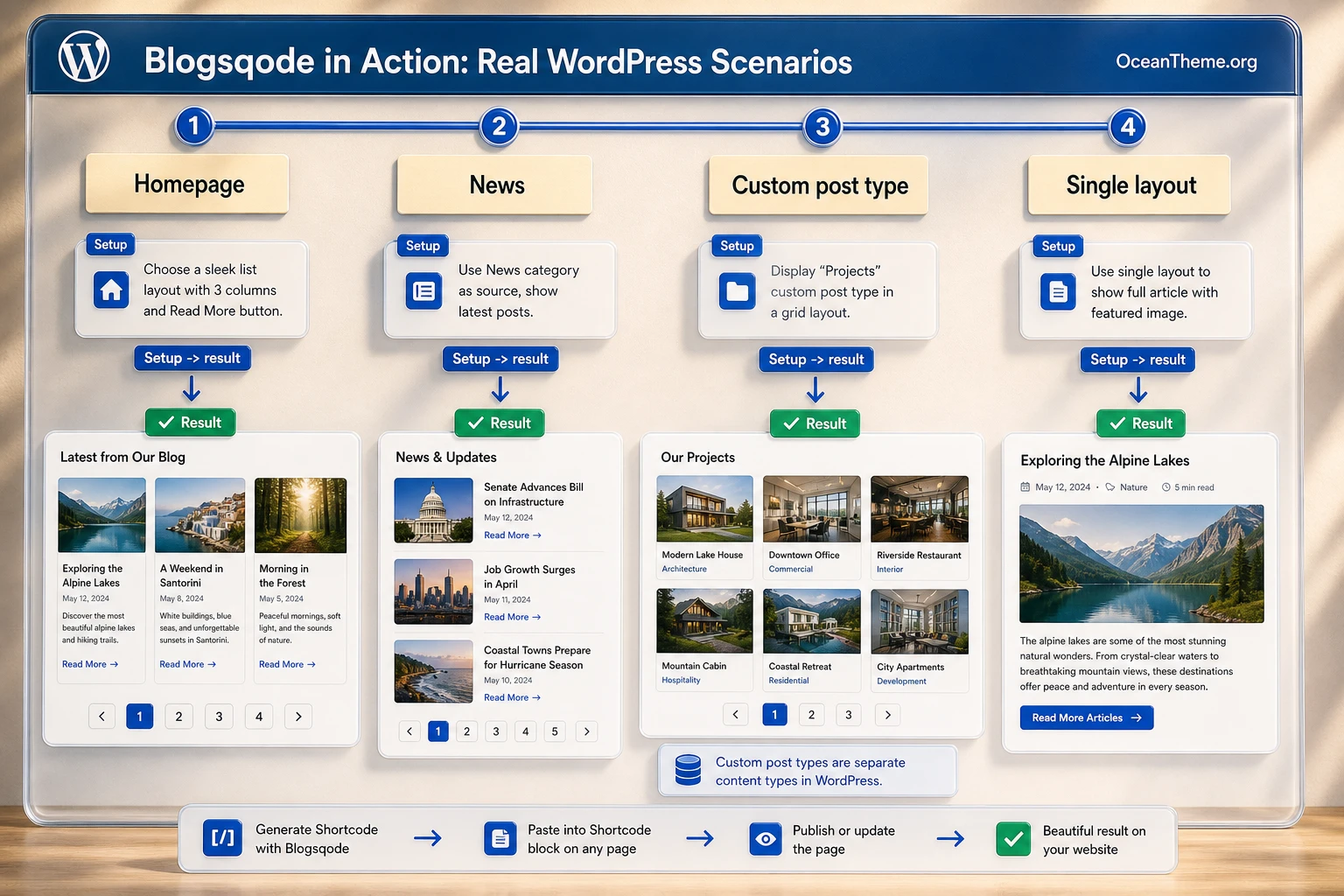This screenshot has width=1344, height=896.
Task: Open the Morning in the Forest thumbnail
Action: [x=300, y=515]
